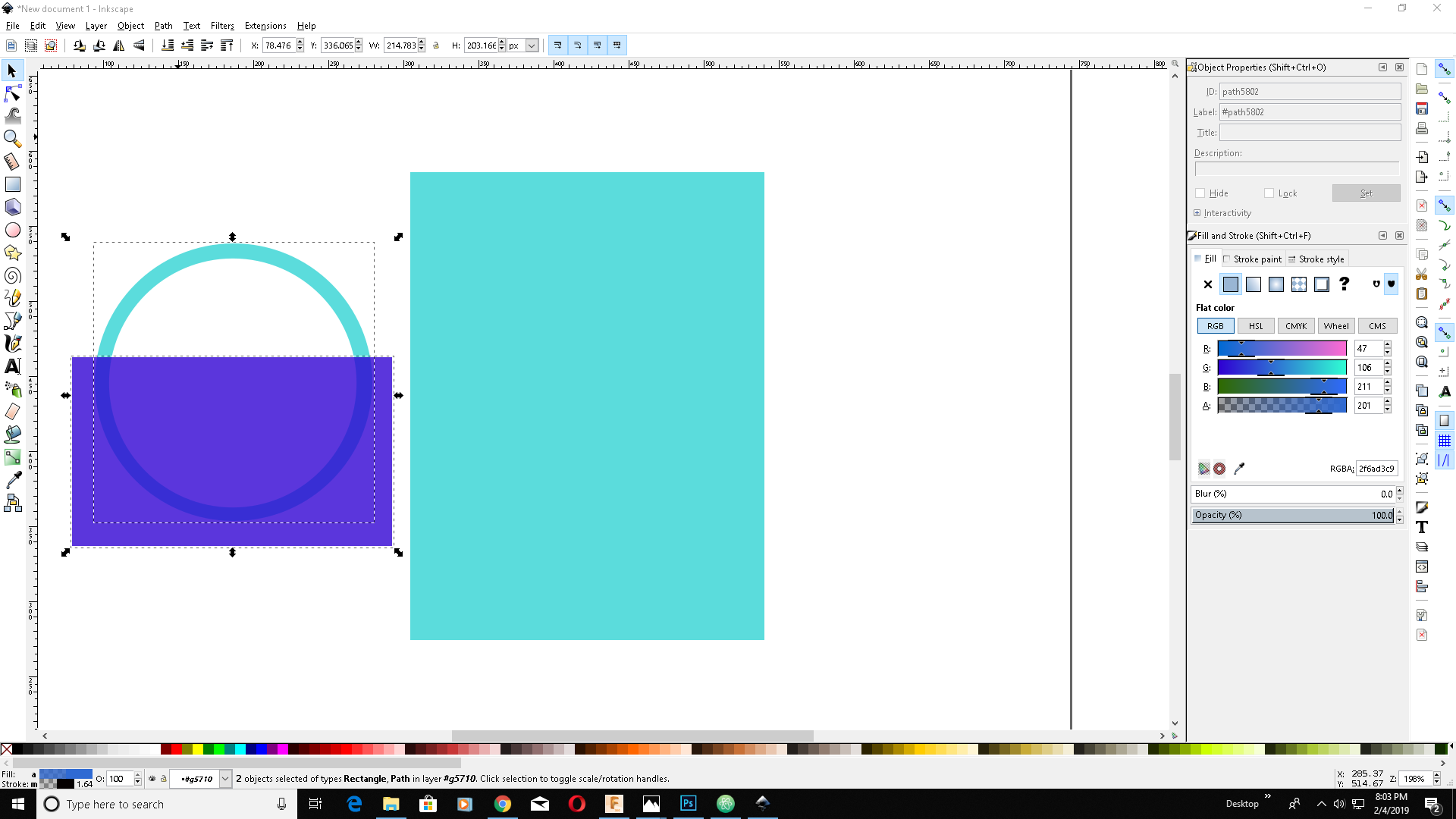The width and height of the screenshot is (1456, 819).
Task: Pick the color dropper tool
Action: click(12, 480)
